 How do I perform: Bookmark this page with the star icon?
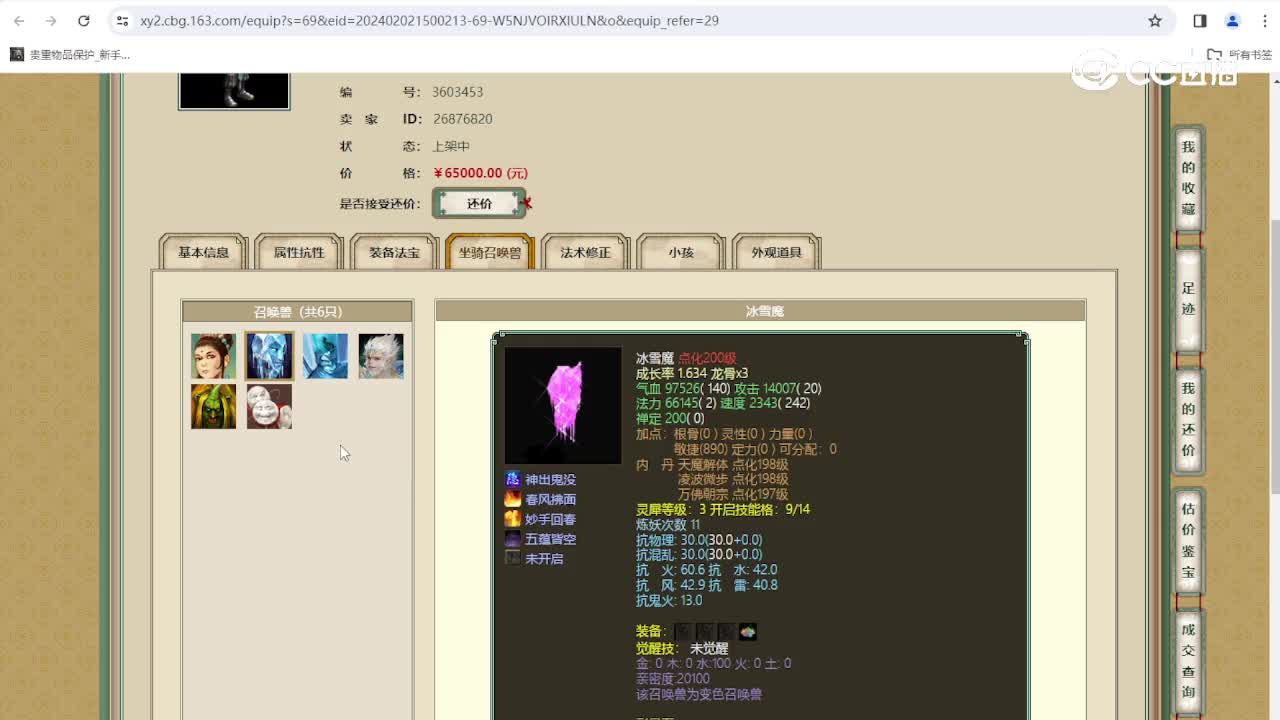click(x=1155, y=20)
